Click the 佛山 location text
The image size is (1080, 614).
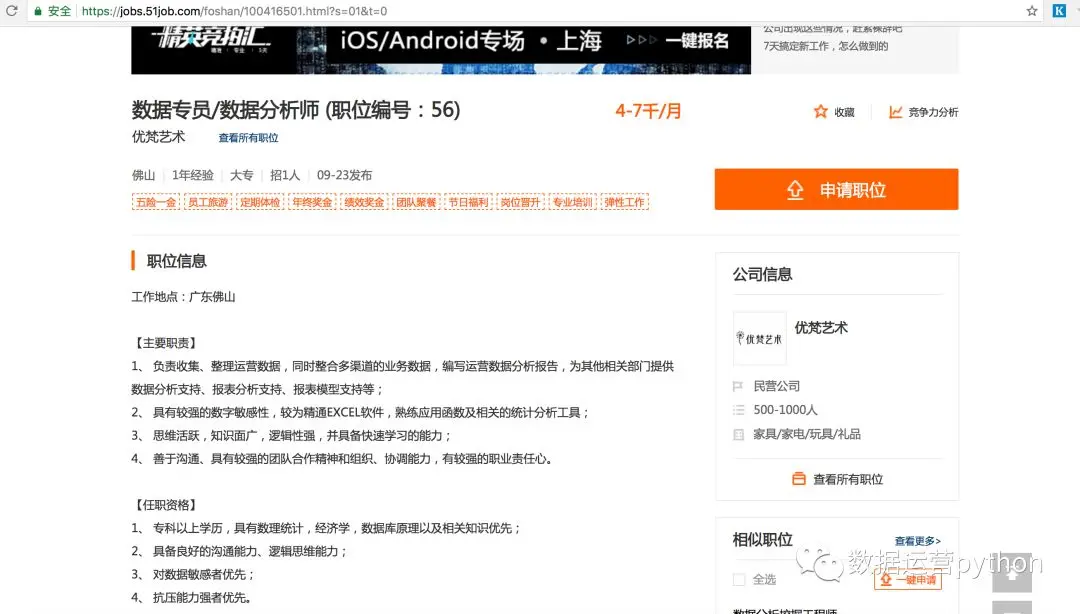(x=143, y=175)
